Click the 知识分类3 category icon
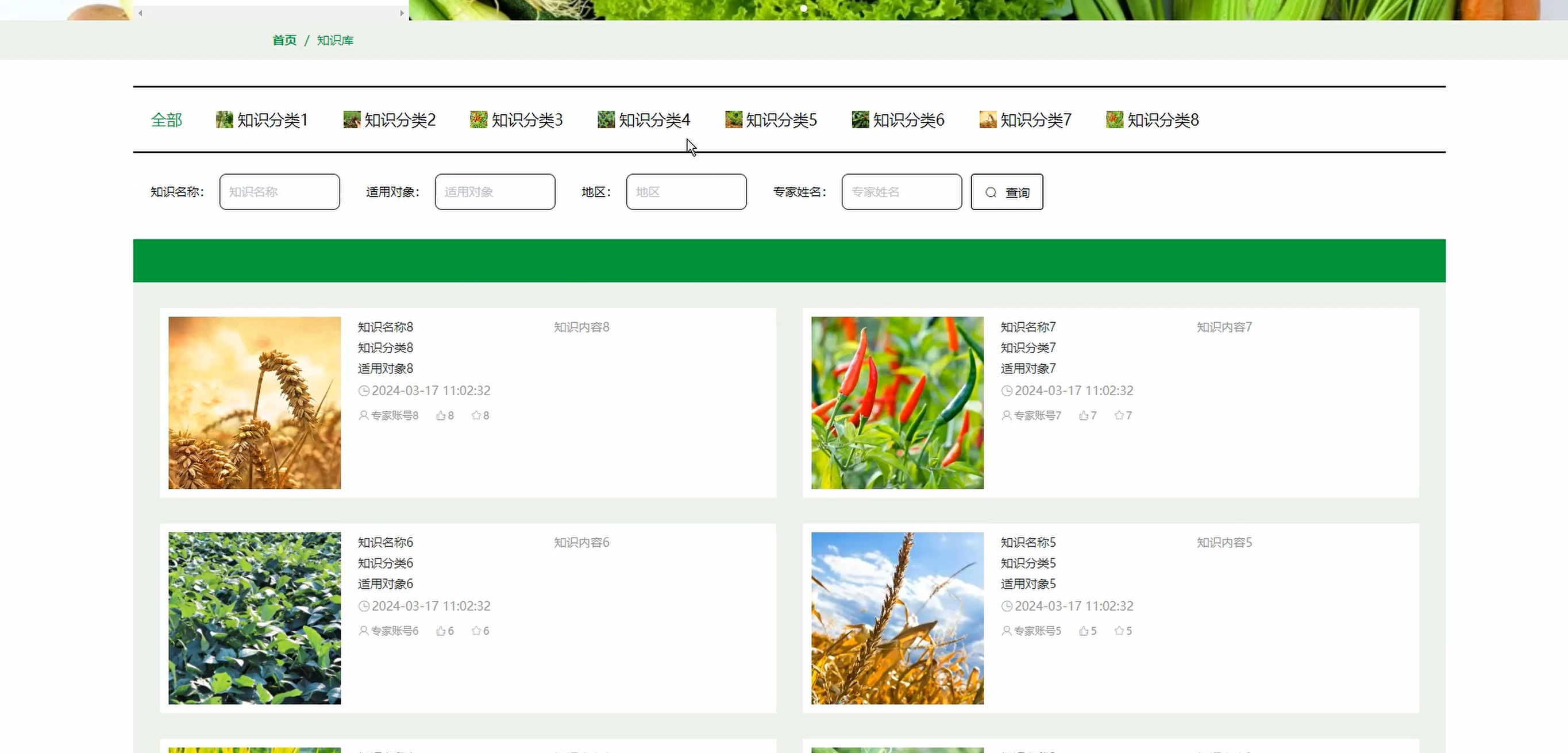 click(479, 120)
